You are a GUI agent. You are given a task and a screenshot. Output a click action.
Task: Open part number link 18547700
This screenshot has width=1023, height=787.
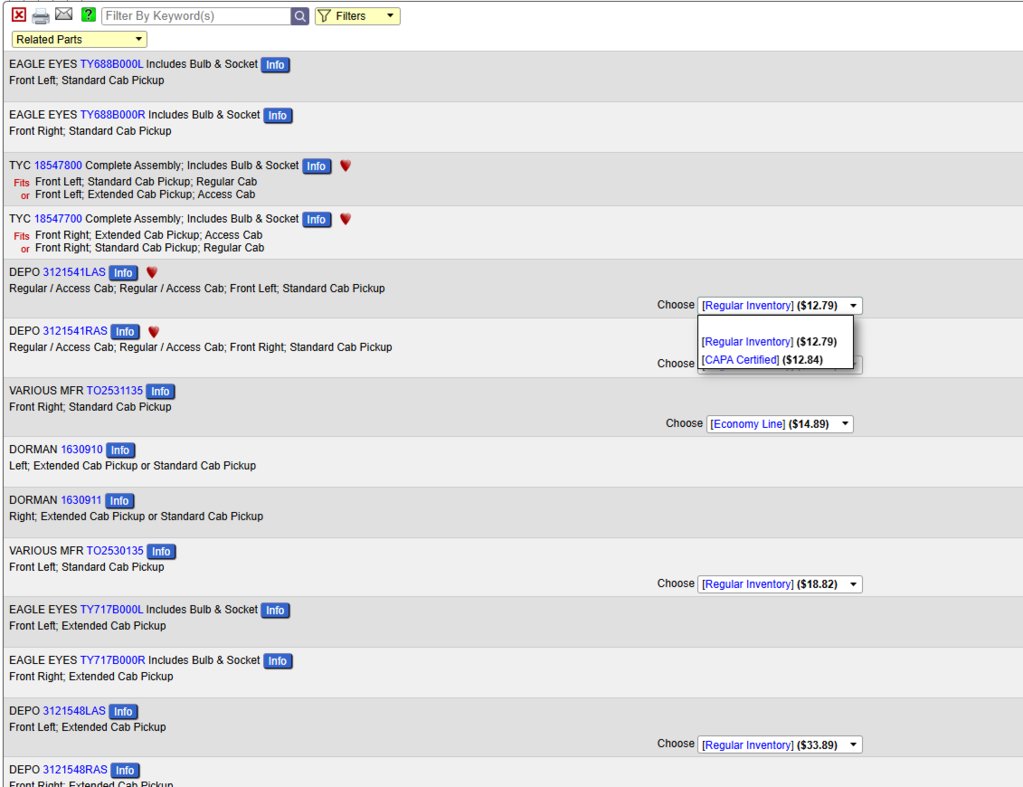tap(58, 219)
